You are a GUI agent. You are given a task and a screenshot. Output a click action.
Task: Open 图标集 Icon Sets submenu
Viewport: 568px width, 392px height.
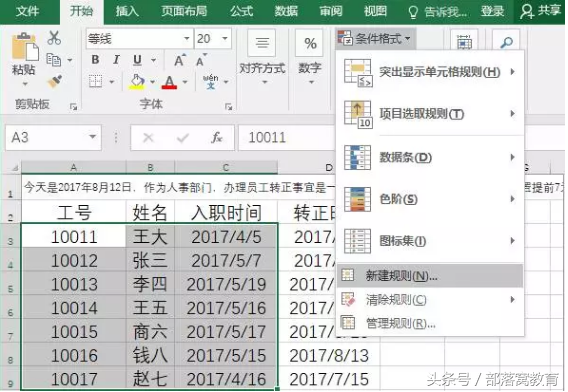tap(430, 241)
